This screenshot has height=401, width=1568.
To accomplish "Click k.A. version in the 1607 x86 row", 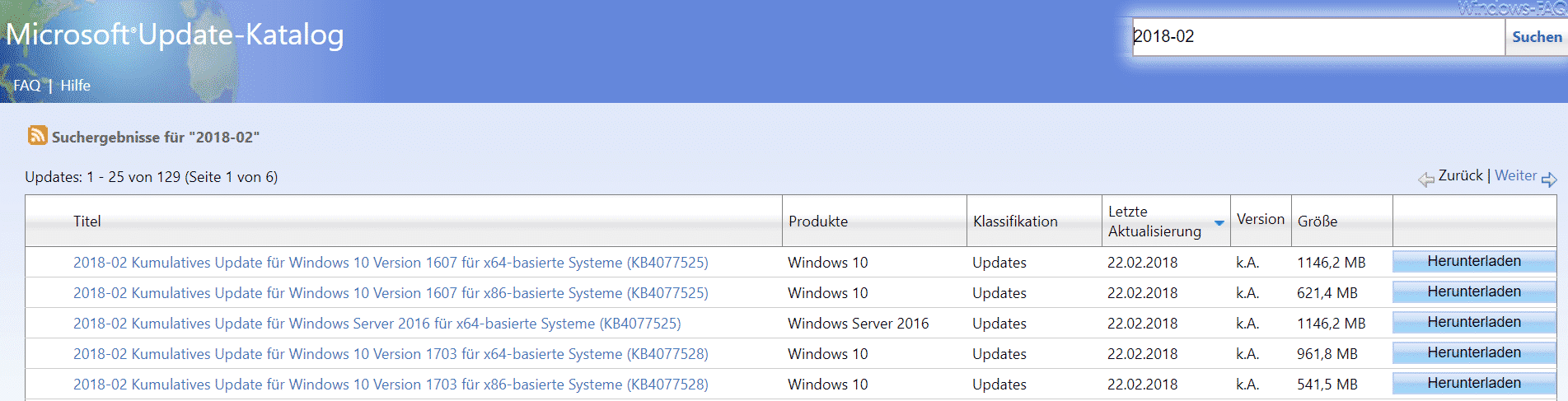I will click(1247, 293).
